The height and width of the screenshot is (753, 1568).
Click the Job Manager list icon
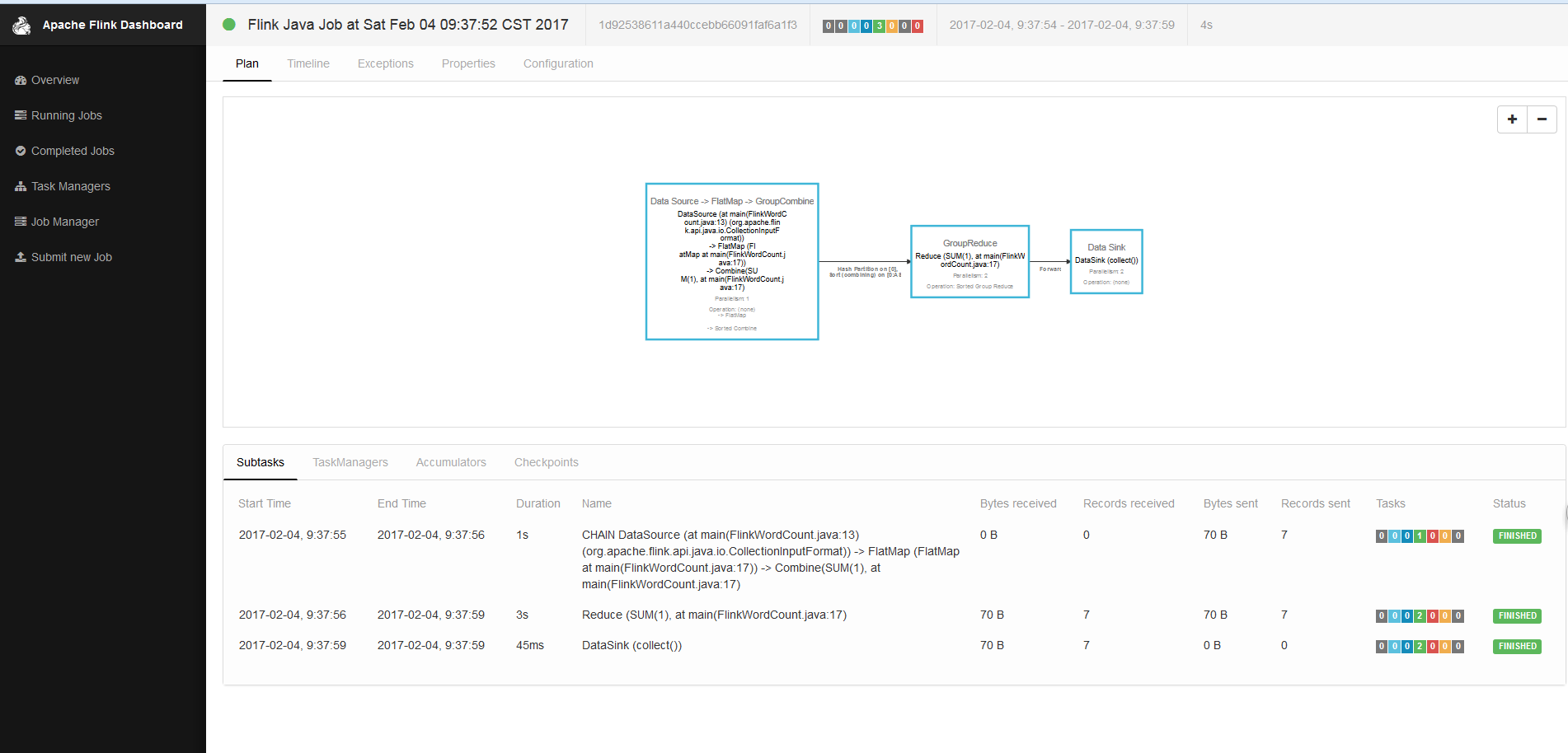21,222
